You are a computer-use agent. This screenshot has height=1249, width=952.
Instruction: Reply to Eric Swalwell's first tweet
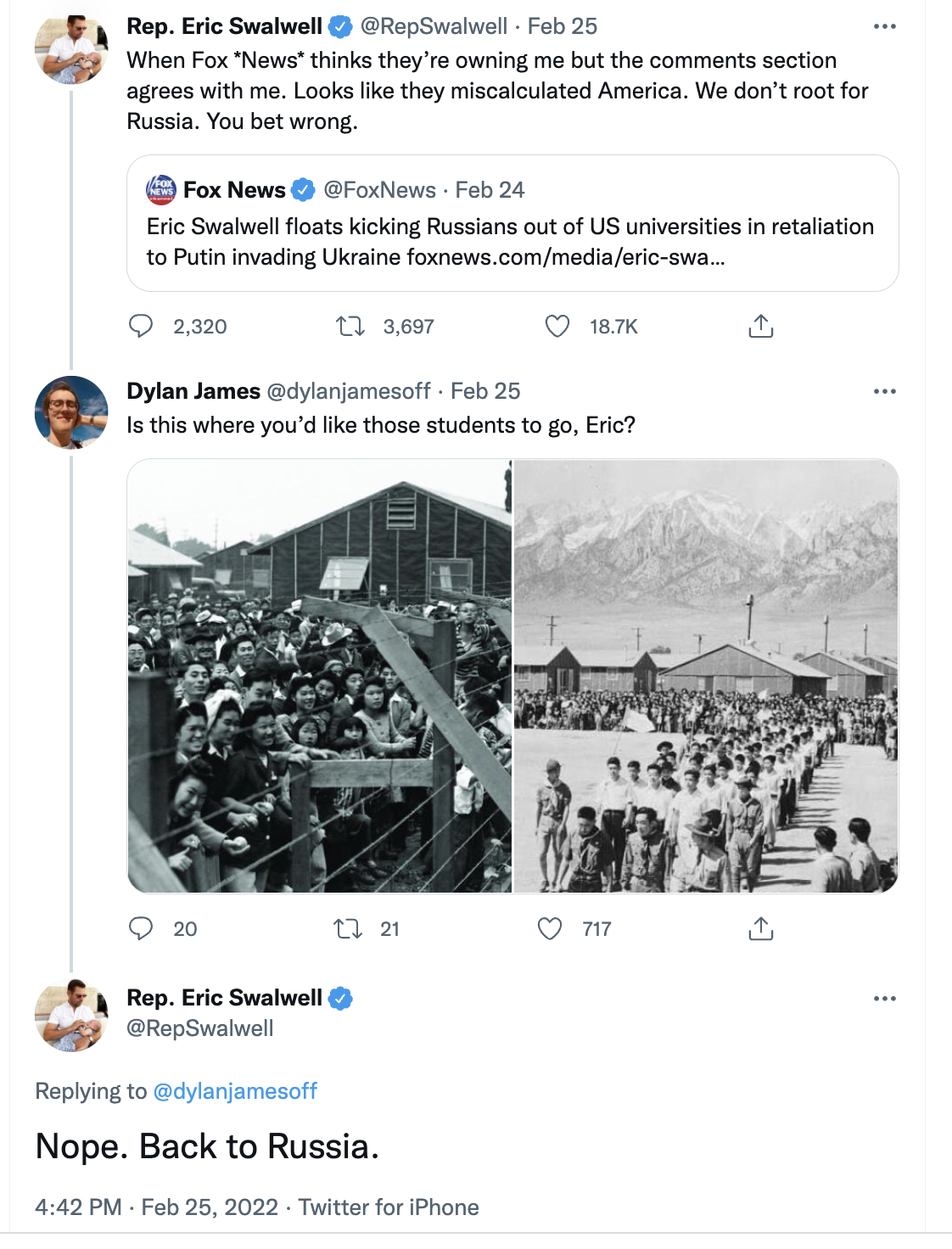point(141,327)
